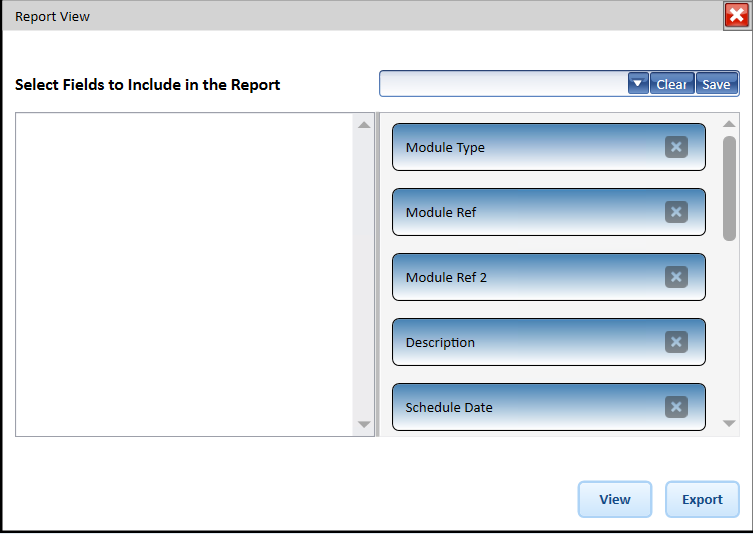Remove the Description field
This screenshot has height=534, width=753.
[676, 342]
